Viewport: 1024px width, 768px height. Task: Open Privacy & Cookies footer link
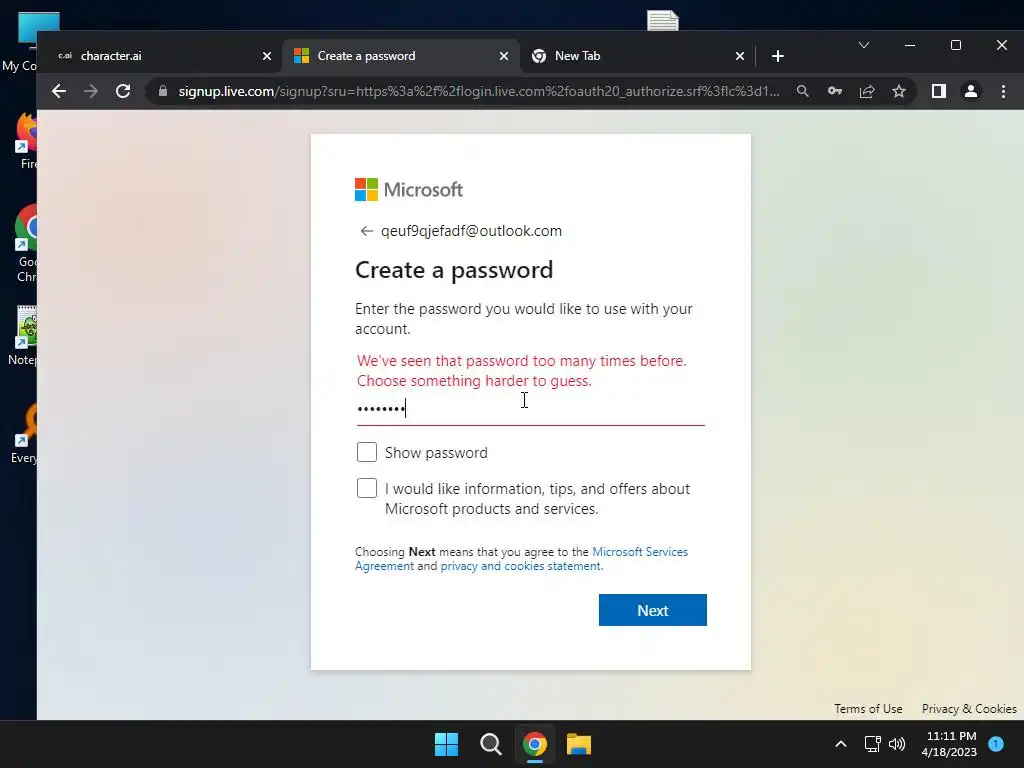(969, 709)
